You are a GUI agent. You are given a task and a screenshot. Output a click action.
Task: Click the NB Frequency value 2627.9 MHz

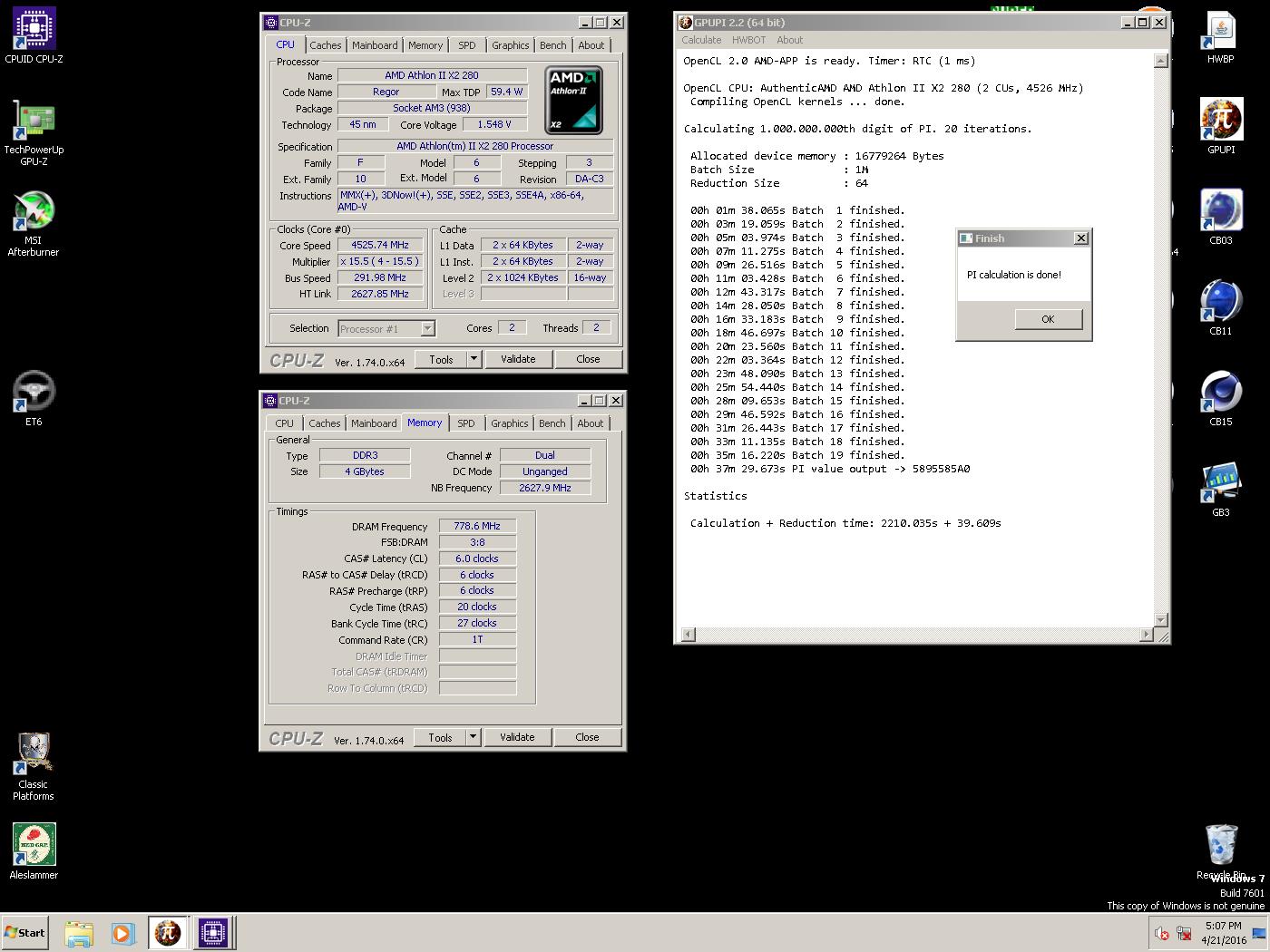pyautogui.click(x=545, y=488)
